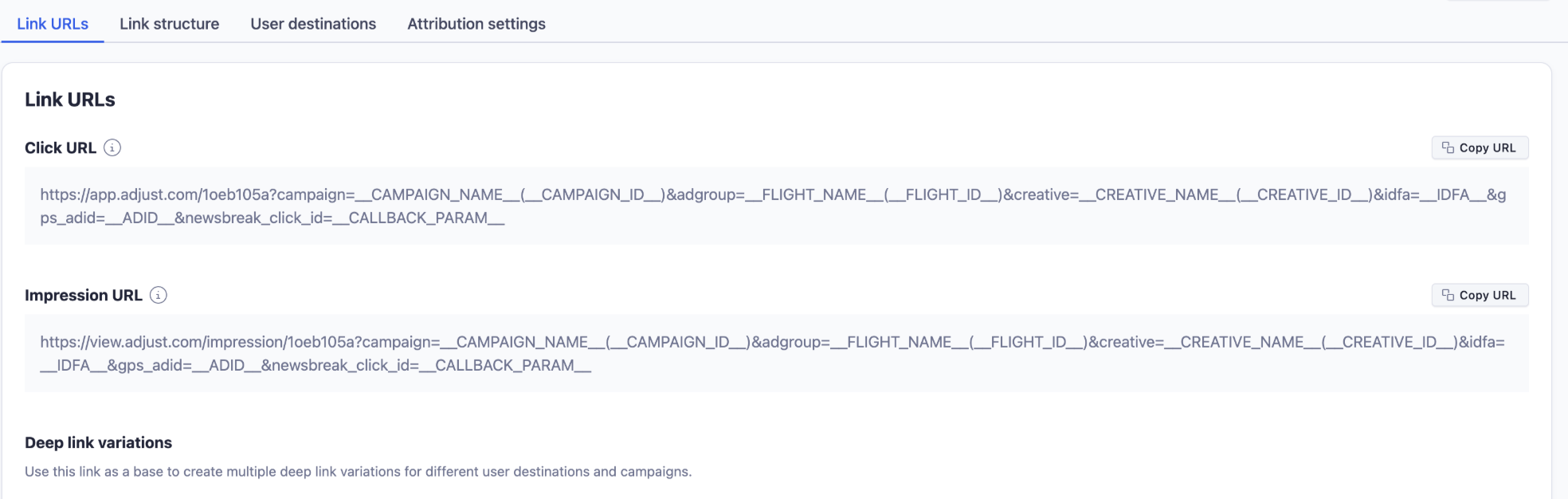
Task: Click the deep link variations description text
Action: pos(358,471)
